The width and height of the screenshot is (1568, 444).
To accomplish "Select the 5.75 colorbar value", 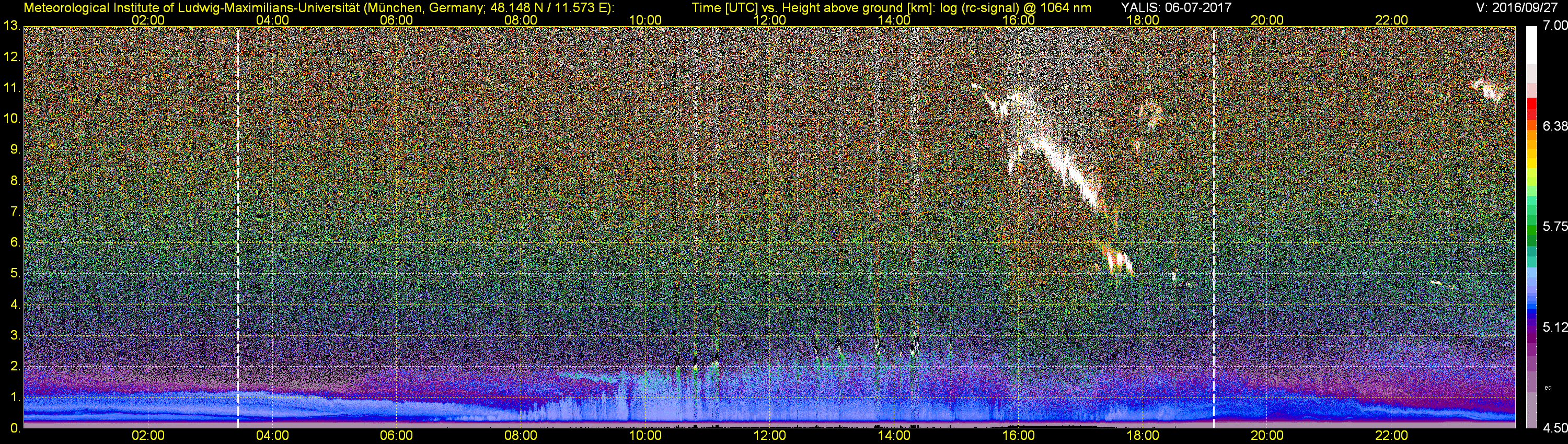I will point(1555,226).
